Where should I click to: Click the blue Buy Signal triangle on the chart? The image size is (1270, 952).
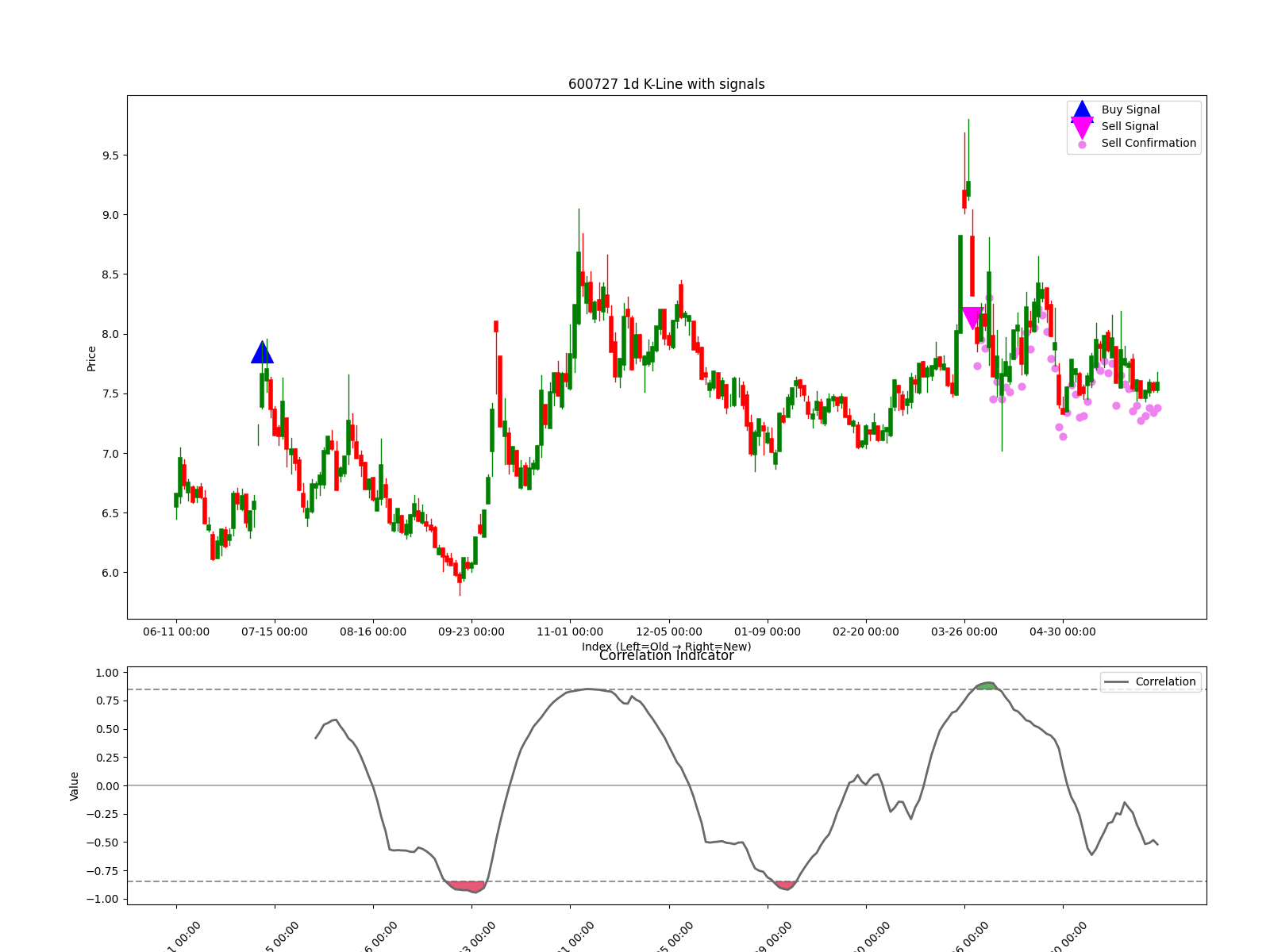click(262, 352)
